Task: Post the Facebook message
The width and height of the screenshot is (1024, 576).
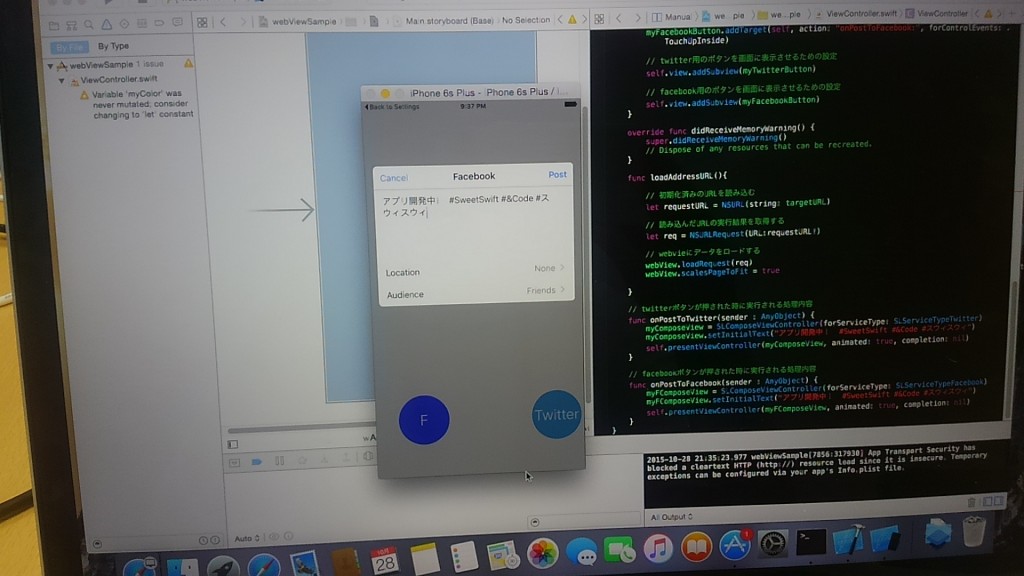Action: coord(557,174)
